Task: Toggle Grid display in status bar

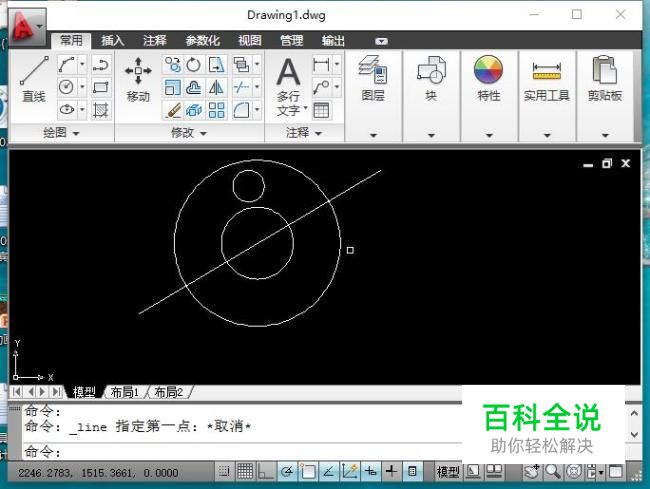Action: coord(245,472)
